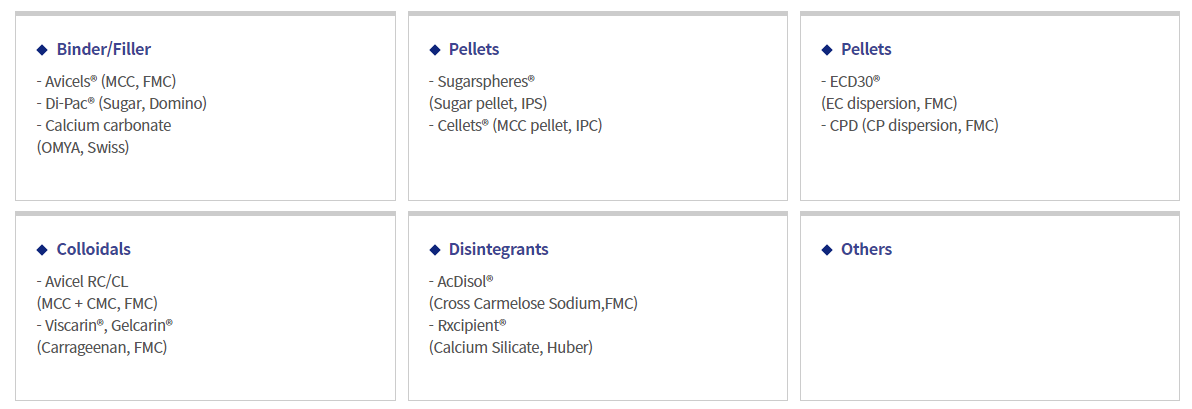Click the Calcium carbonate list entry
This screenshot has width=1192, height=409.
[x=104, y=125]
